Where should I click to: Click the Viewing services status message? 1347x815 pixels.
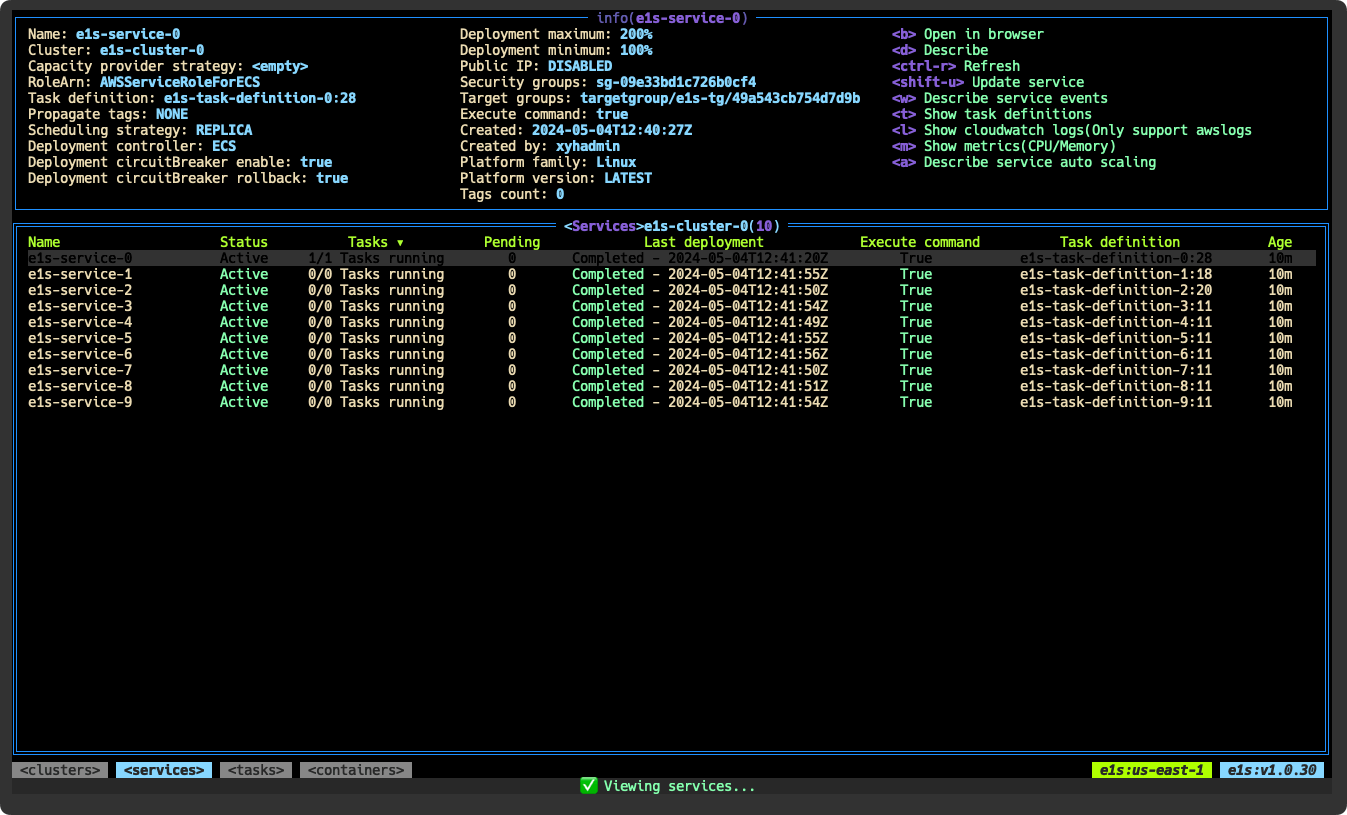pyautogui.click(x=680, y=786)
